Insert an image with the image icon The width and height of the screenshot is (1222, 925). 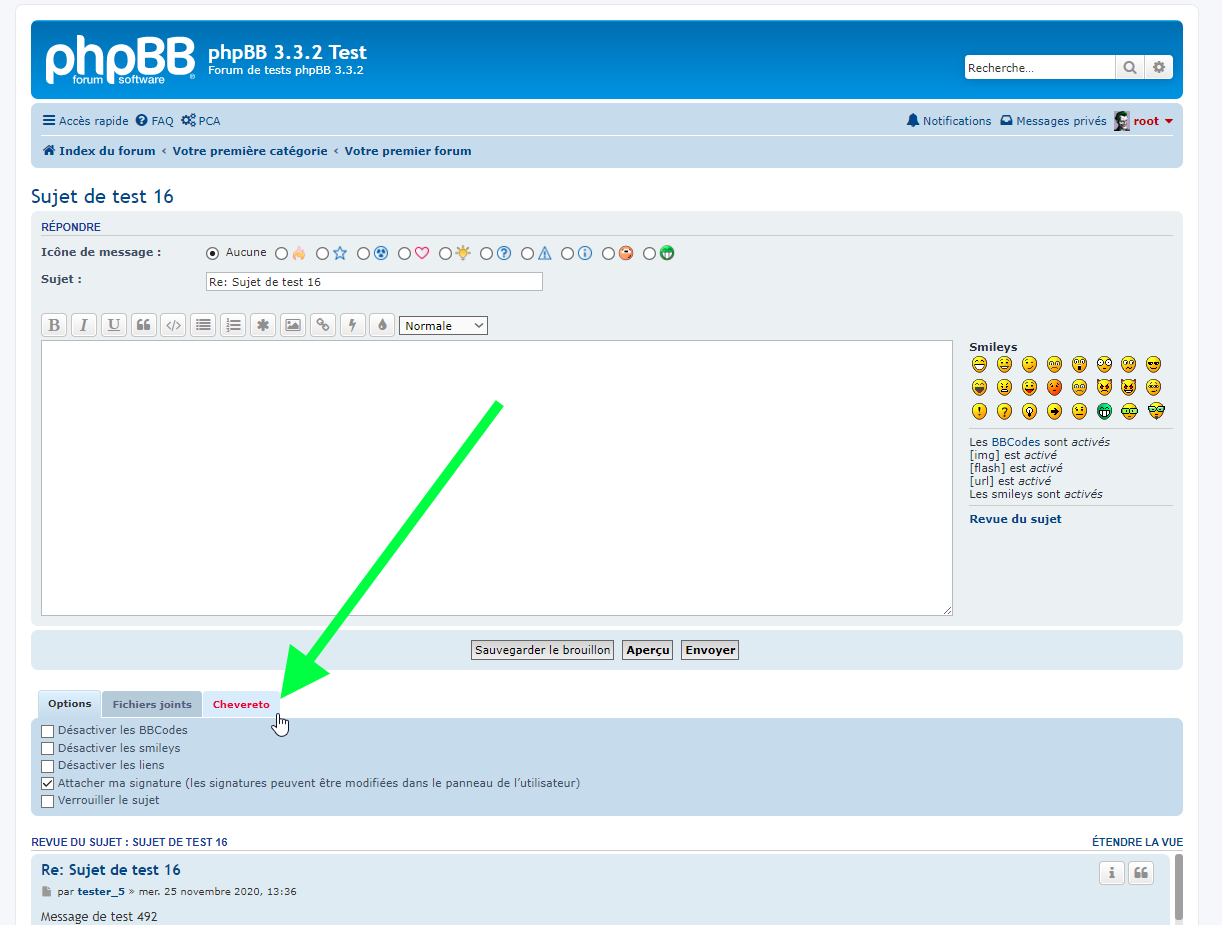click(x=292, y=325)
